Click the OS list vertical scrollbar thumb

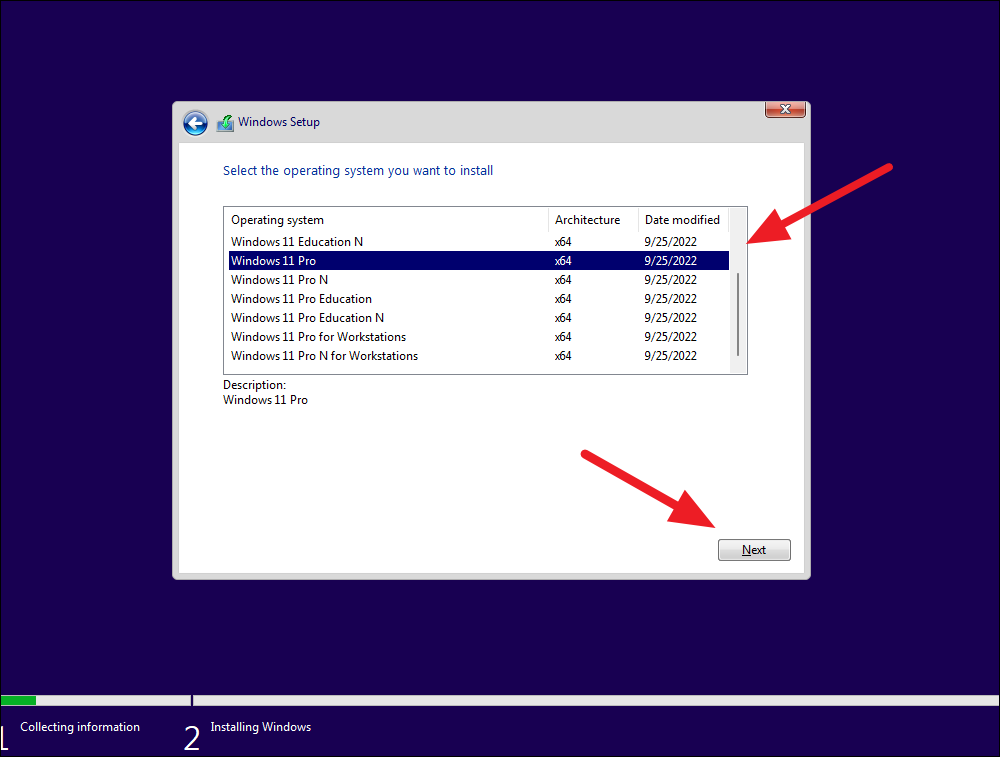[738, 314]
